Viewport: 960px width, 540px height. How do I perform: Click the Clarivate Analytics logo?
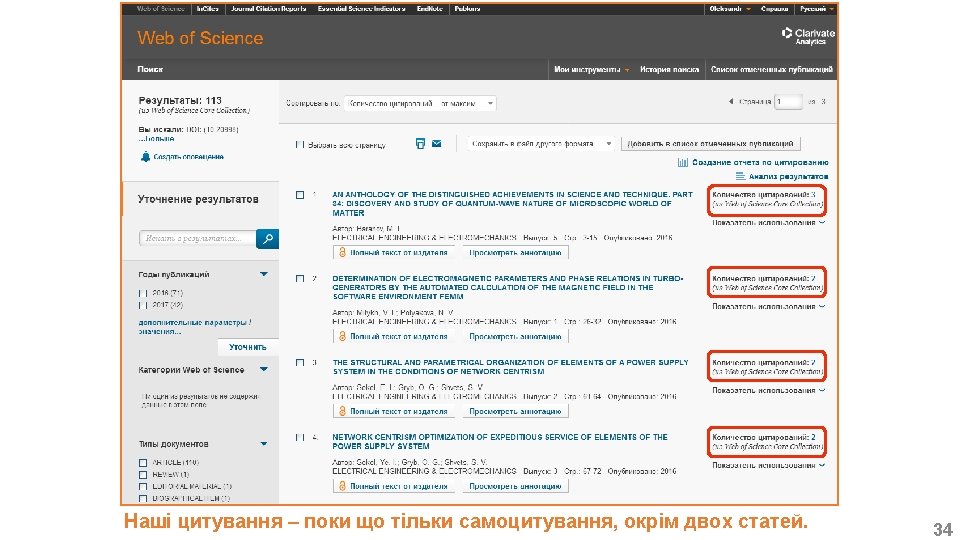(808, 36)
